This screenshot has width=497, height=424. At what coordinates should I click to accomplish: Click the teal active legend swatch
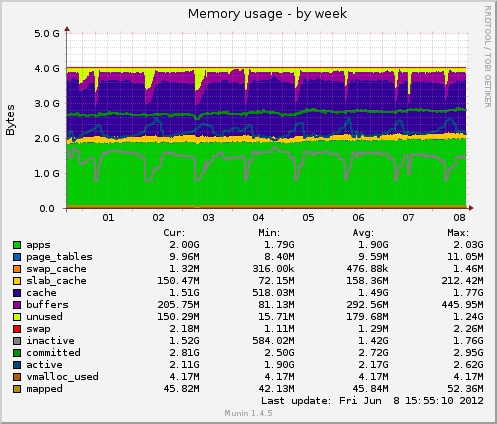click(x=17, y=365)
